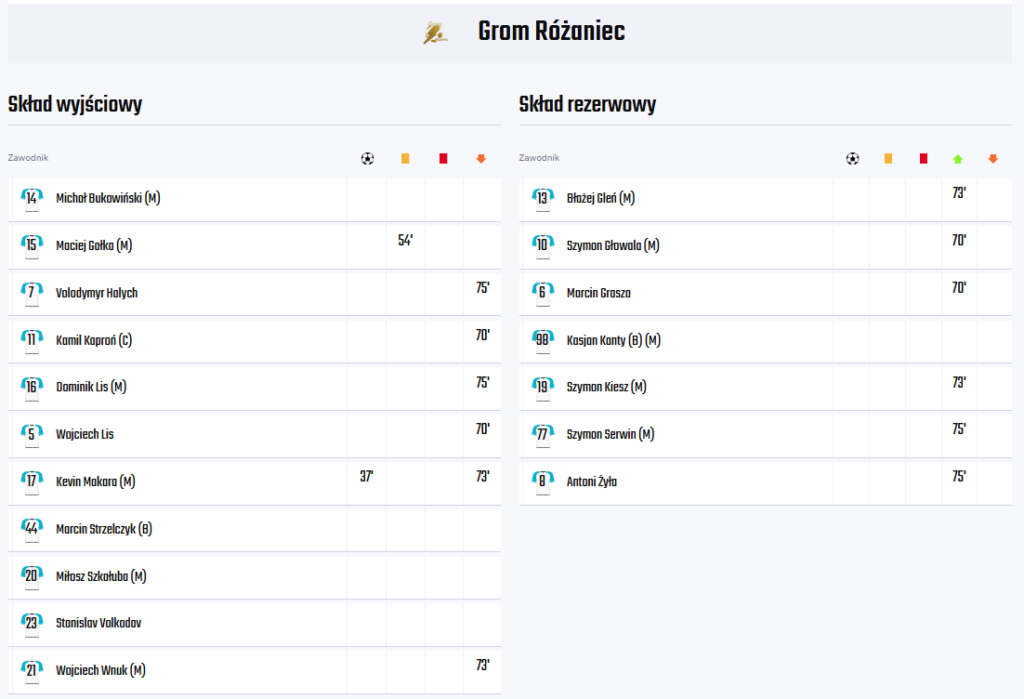Viewport: 1024px width, 699px height.
Task: Open Szymon Głowala (M) profile
Action: pyautogui.click(x=613, y=246)
